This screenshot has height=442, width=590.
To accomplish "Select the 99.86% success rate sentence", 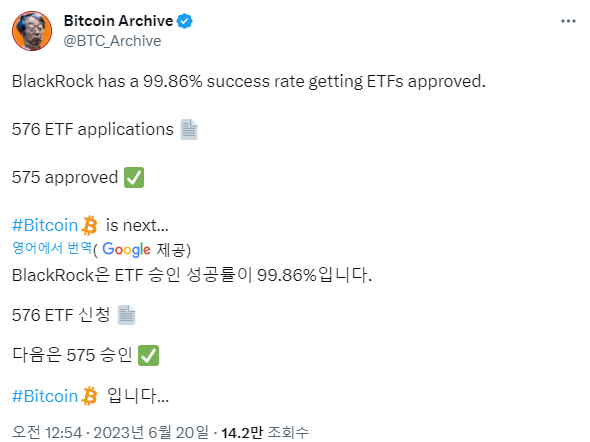I will click(x=249, y=81).
